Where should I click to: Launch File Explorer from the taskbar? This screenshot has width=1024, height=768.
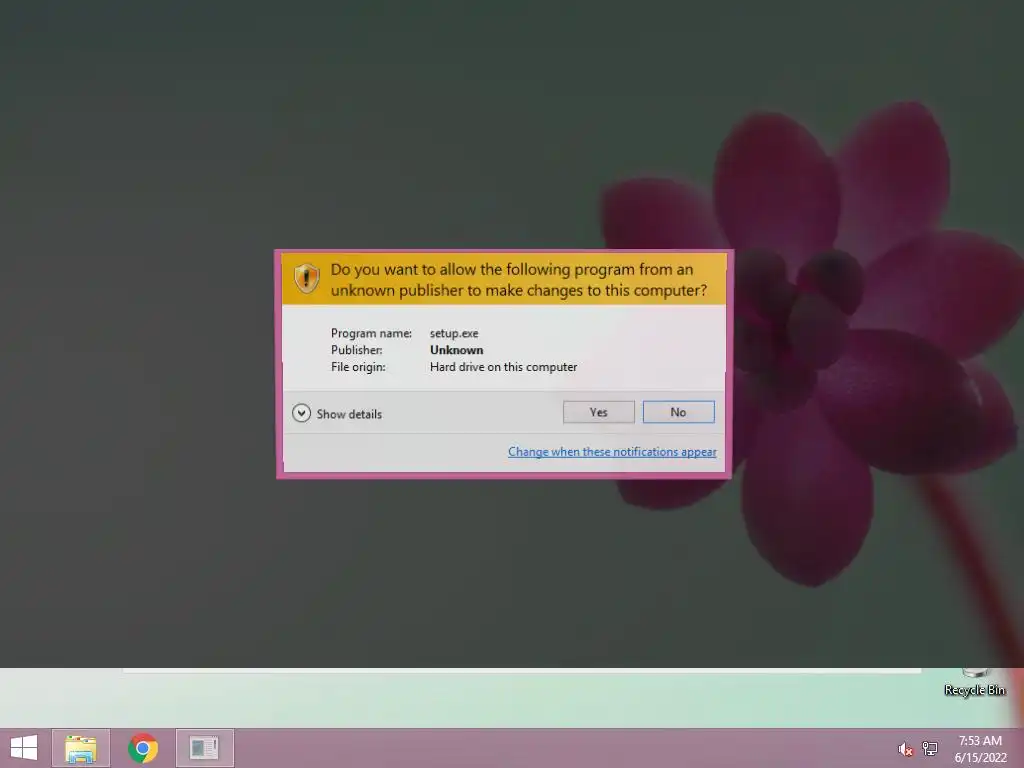81,748
